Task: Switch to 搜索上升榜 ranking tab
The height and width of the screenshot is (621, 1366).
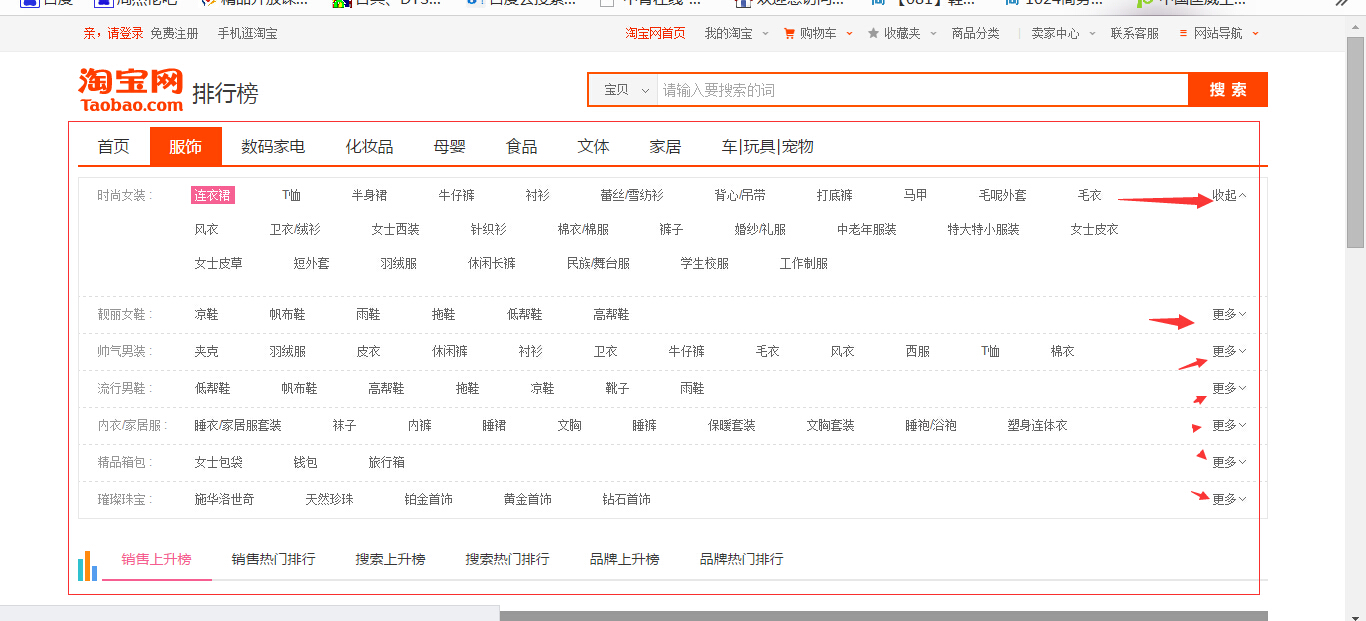Action: (390, 559)
